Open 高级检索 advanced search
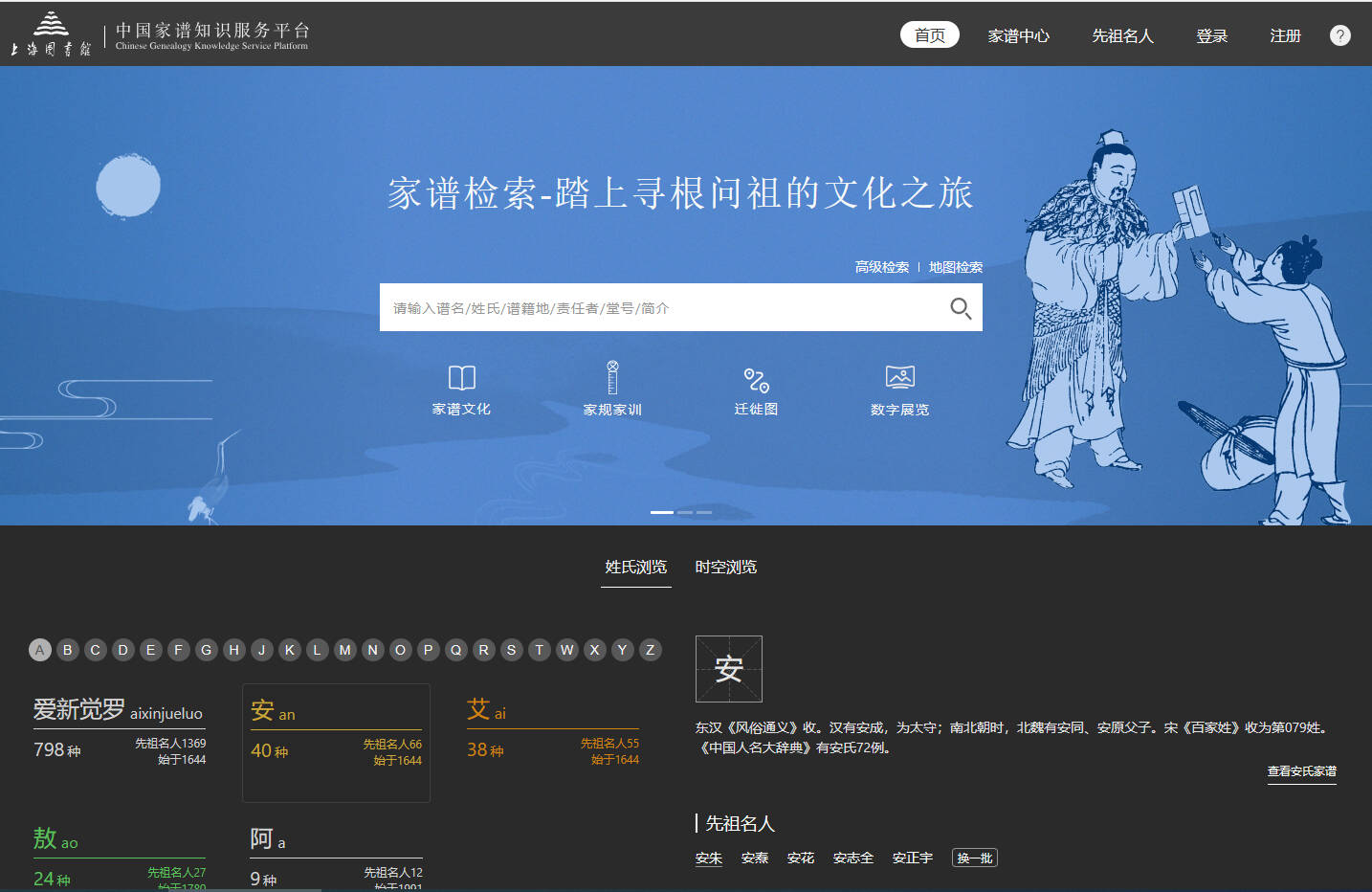 pyautogui.click(x=881, y=267)
